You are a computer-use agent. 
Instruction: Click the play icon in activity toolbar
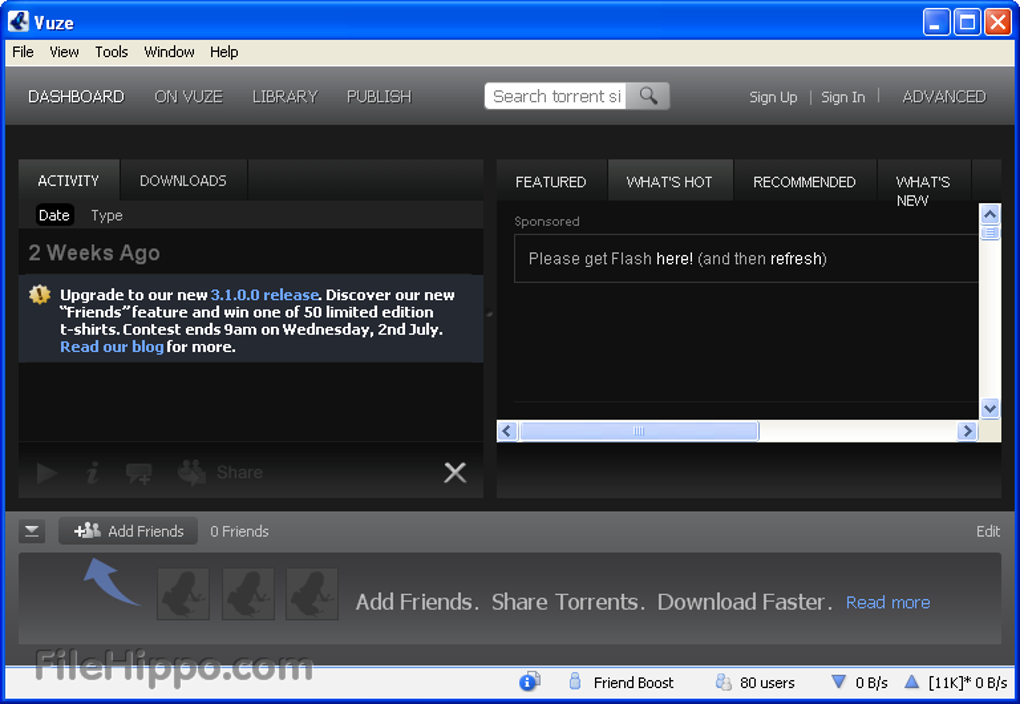tap(46, 473)
